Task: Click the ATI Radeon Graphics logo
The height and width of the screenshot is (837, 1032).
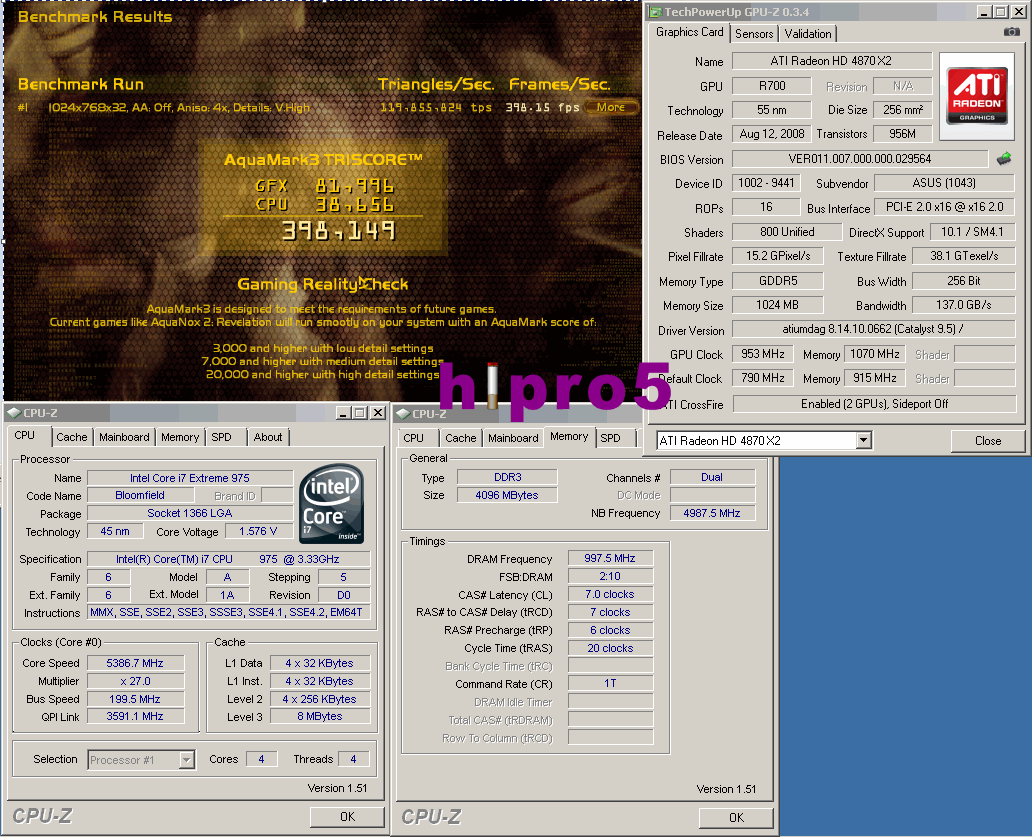Action: [x=977, y=96]
